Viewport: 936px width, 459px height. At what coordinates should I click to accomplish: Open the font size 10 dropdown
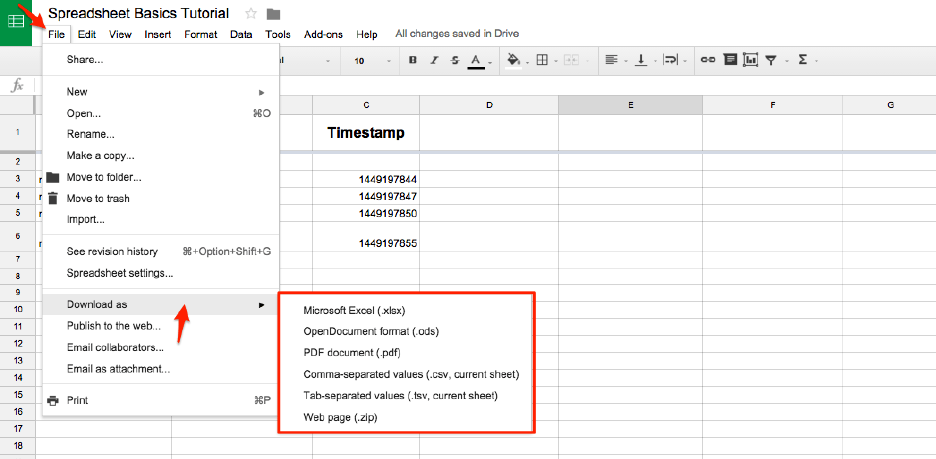point(372,60)
